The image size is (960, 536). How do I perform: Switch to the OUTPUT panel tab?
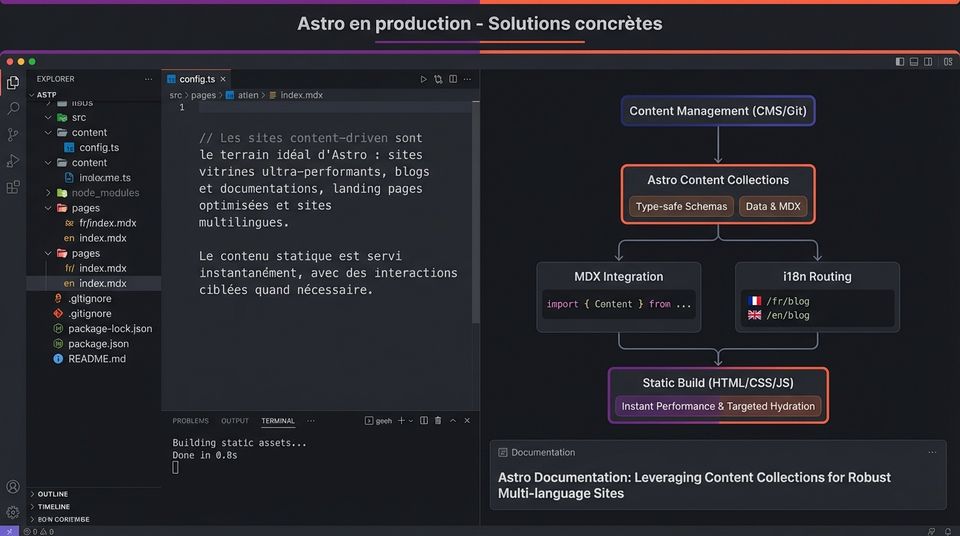point(234,421)
